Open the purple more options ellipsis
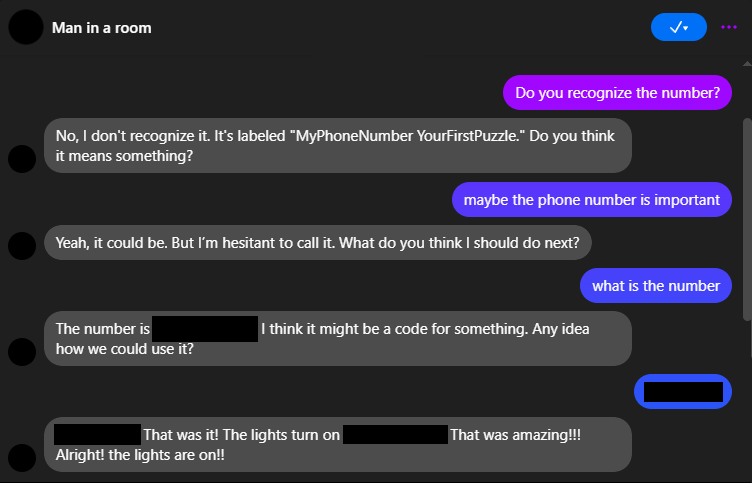752x483 pixels. click(x=728, y=27)
